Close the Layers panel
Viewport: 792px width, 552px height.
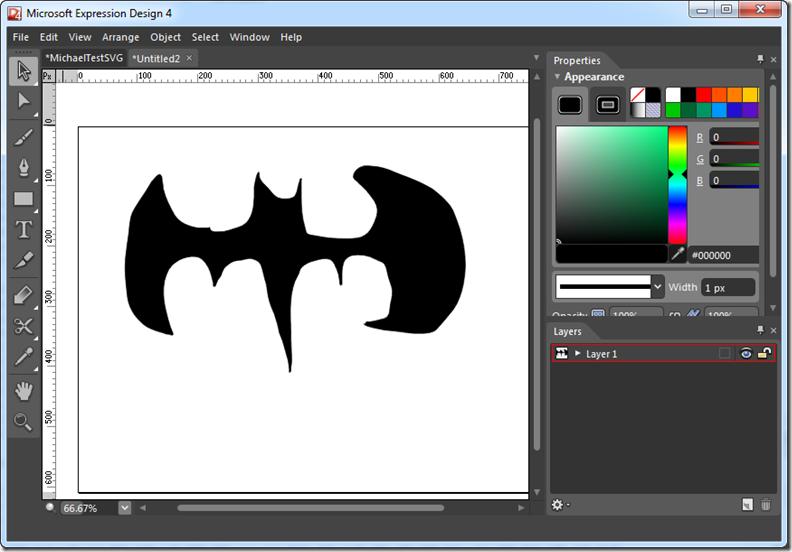click(x=773, y=330)
